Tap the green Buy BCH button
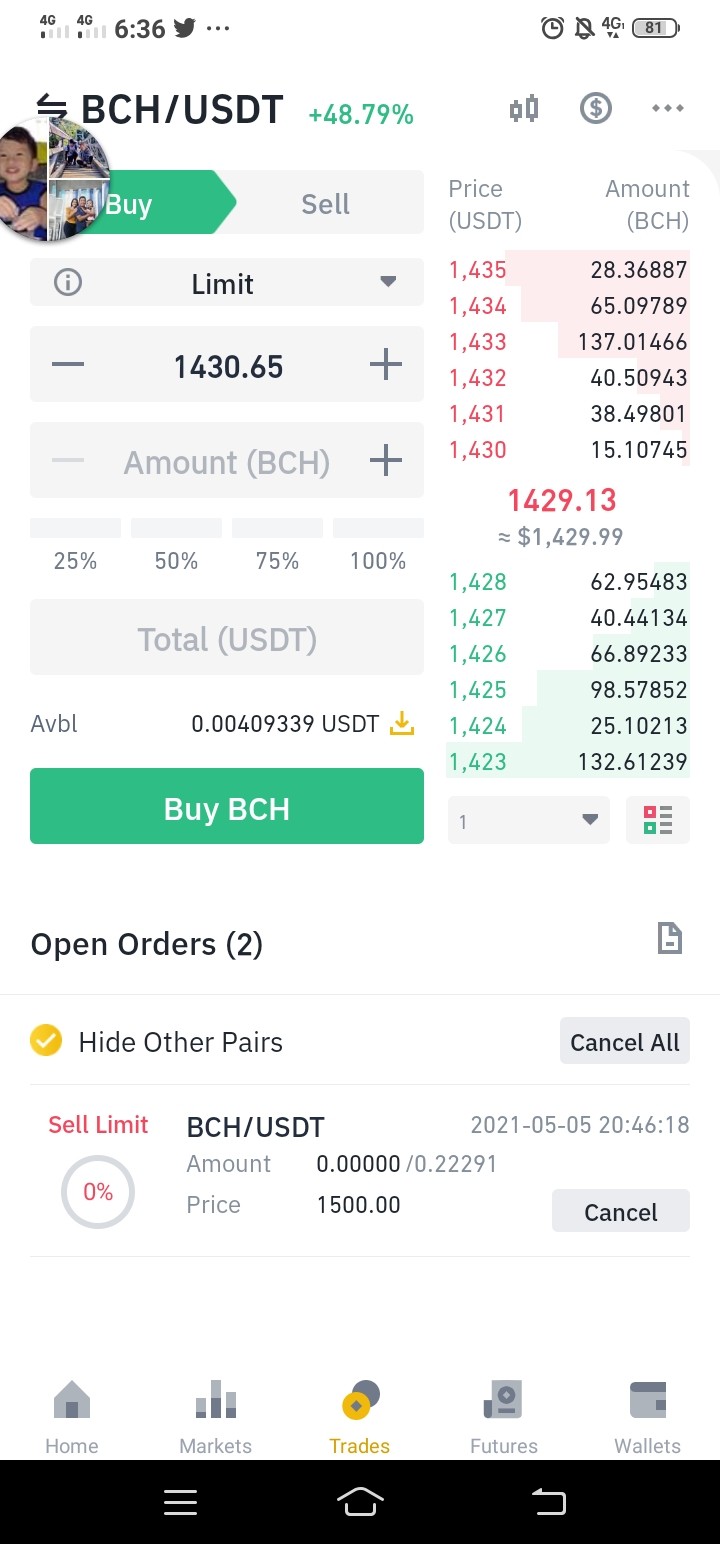Image resolution: width=720 pixels, height=1544 pixels. [227, 806]
